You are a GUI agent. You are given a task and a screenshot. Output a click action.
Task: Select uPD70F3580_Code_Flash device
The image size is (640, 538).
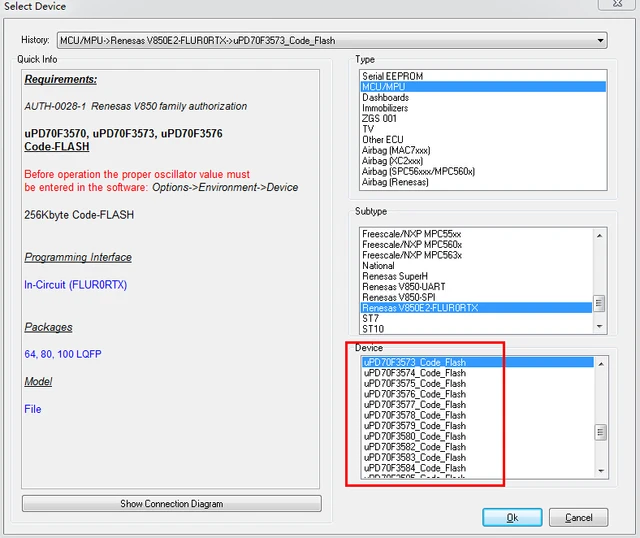pyautogui.click(x=478, y=437)
